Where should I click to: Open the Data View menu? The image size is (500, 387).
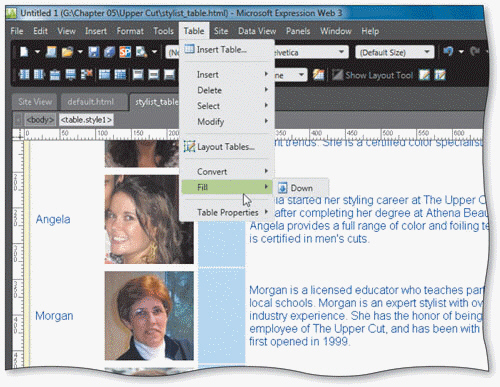point(257,31)
